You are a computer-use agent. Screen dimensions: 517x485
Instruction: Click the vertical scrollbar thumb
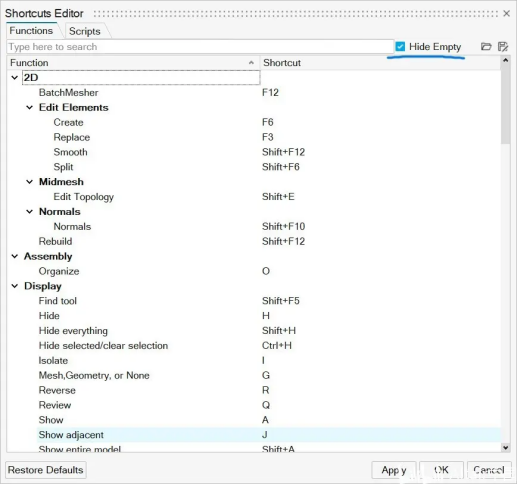pos(505,104)
